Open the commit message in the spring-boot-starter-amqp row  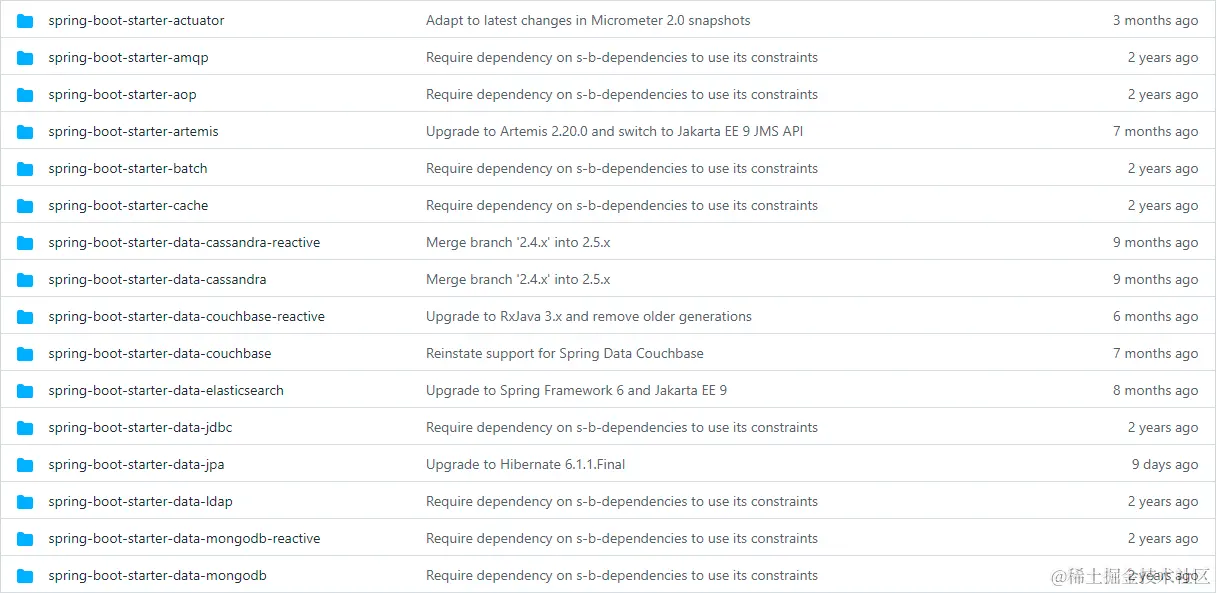[x=622, y=58]
